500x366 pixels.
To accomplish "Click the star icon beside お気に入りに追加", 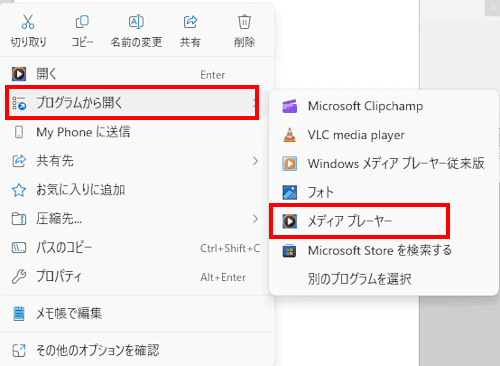I will (x=19, y=190).
